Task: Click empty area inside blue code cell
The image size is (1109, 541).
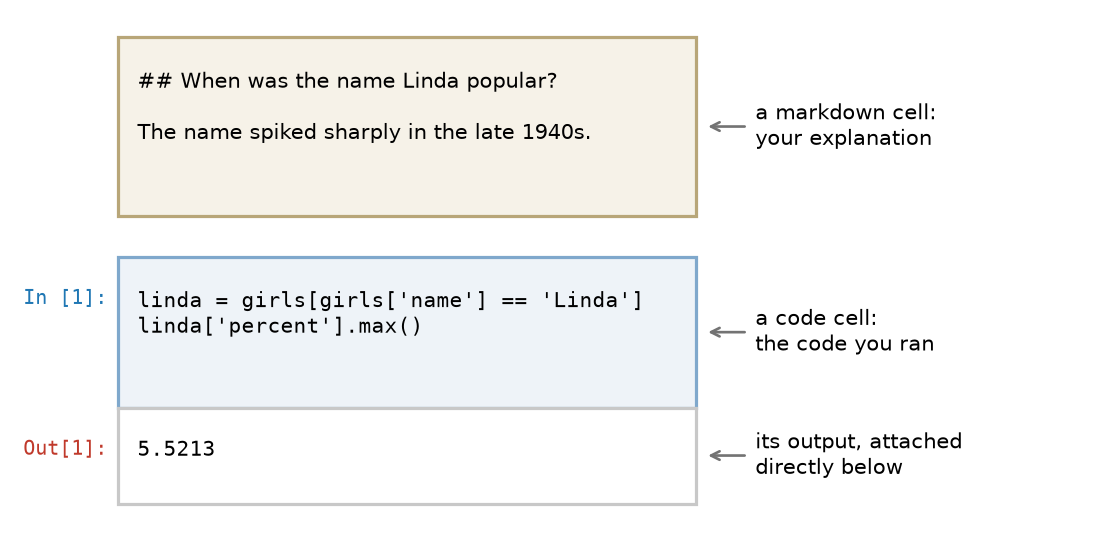Action: tap(407, 373)
